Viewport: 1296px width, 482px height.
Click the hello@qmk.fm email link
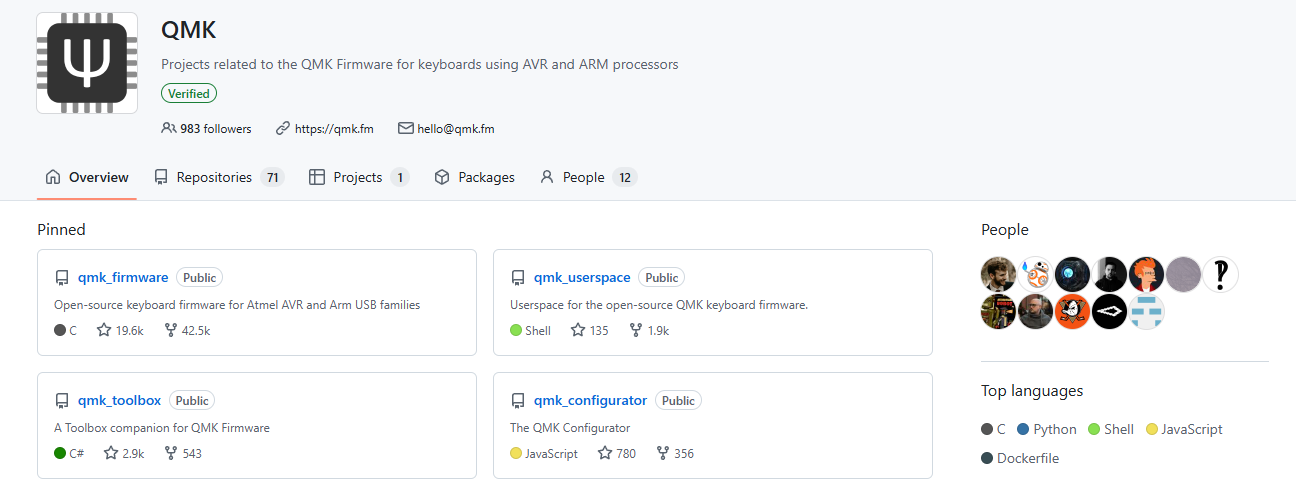pos(456,129)
